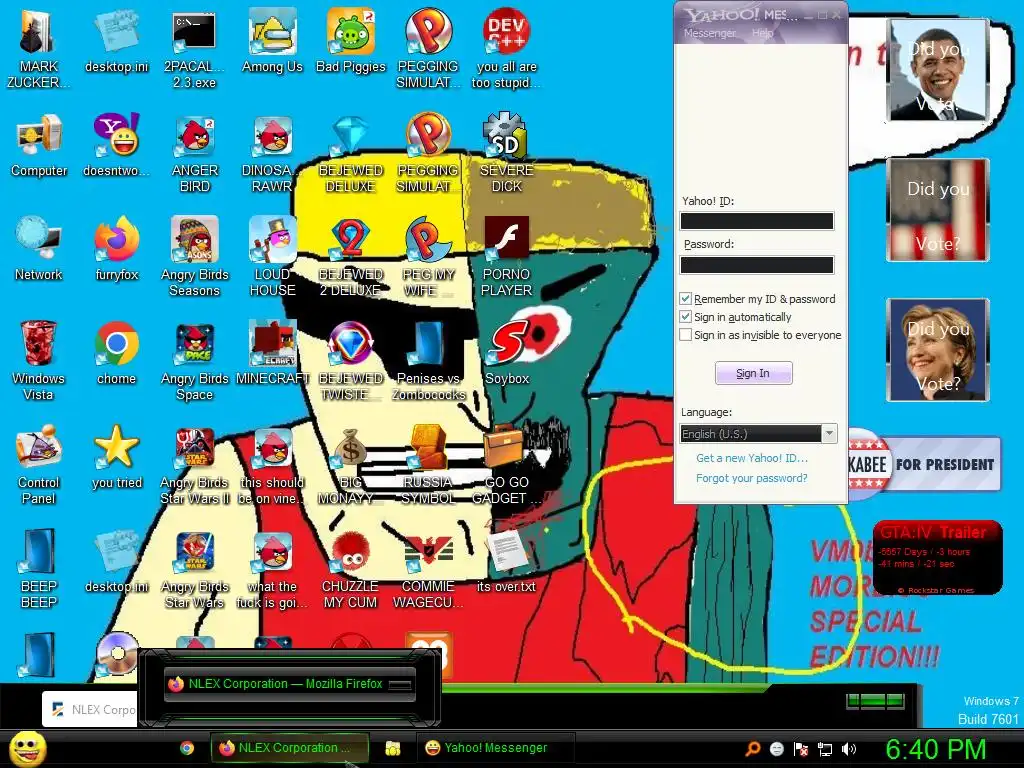1024x768 pixels.
Task: Click the 6:40 PM taskbar clock
Action: click(936, 750)
